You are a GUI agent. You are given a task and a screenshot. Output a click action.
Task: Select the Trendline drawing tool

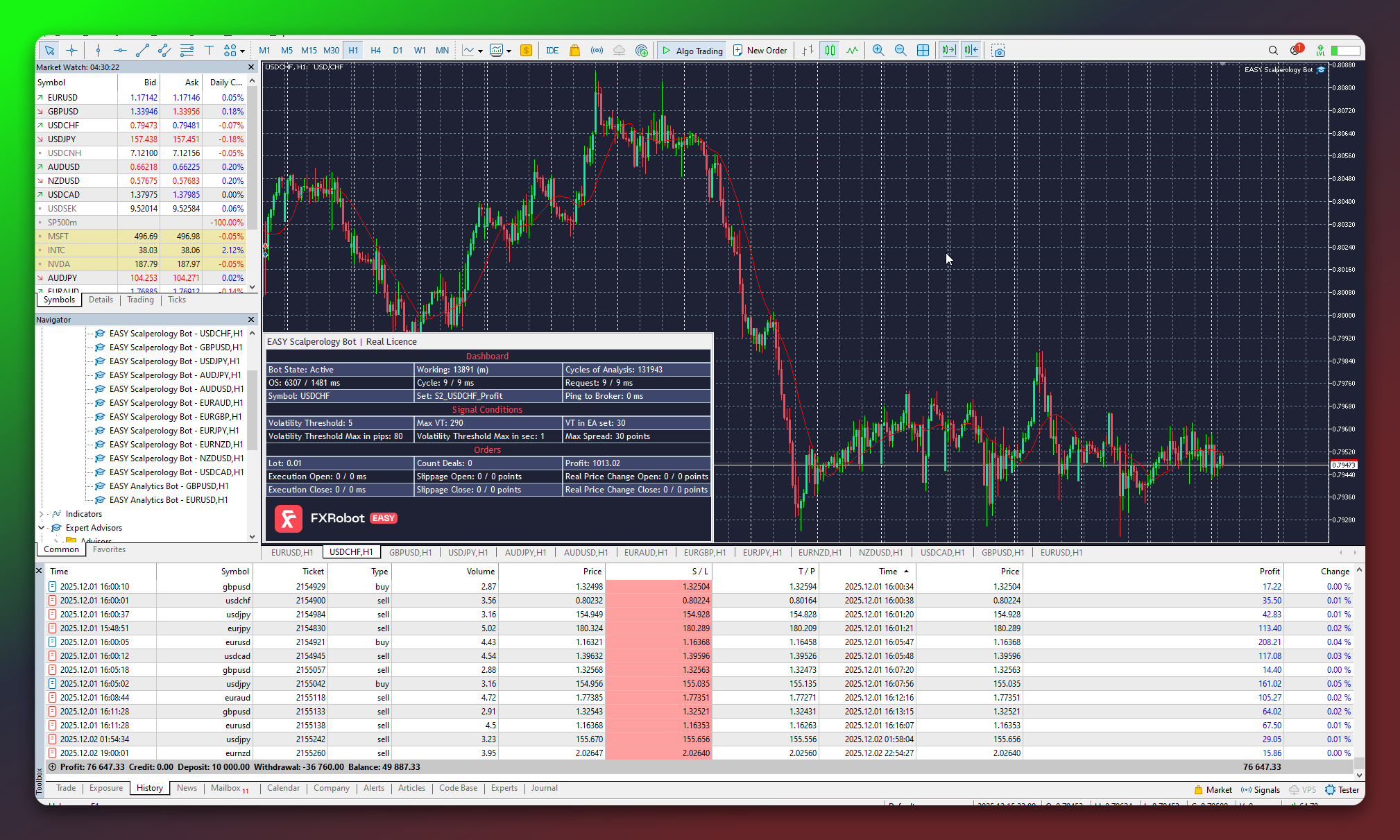coord(143,50)
